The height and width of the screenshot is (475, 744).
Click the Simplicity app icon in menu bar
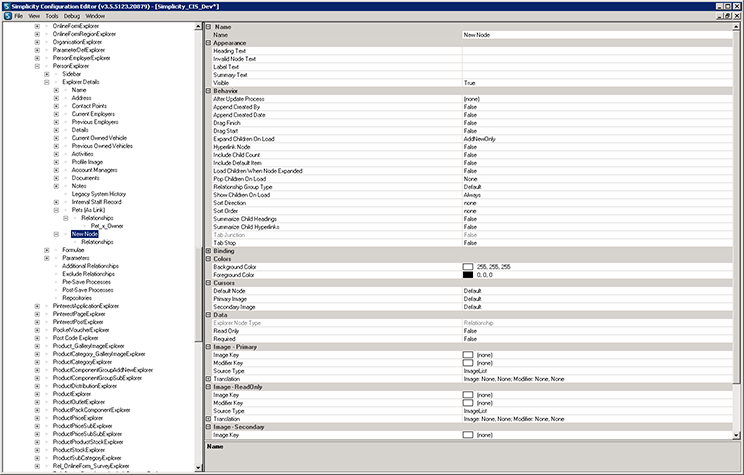pos(7,16)
